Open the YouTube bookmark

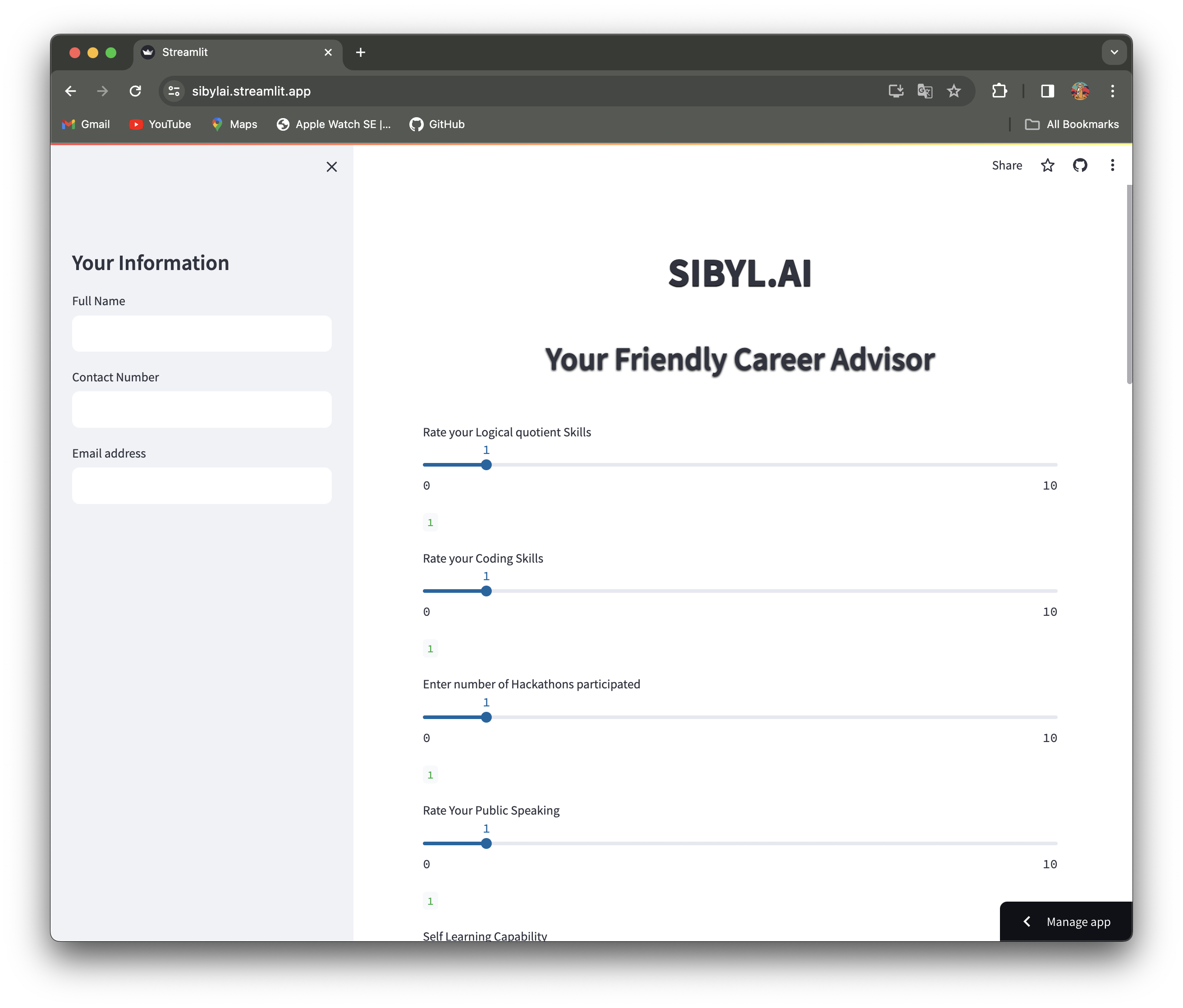pos(160,124)
